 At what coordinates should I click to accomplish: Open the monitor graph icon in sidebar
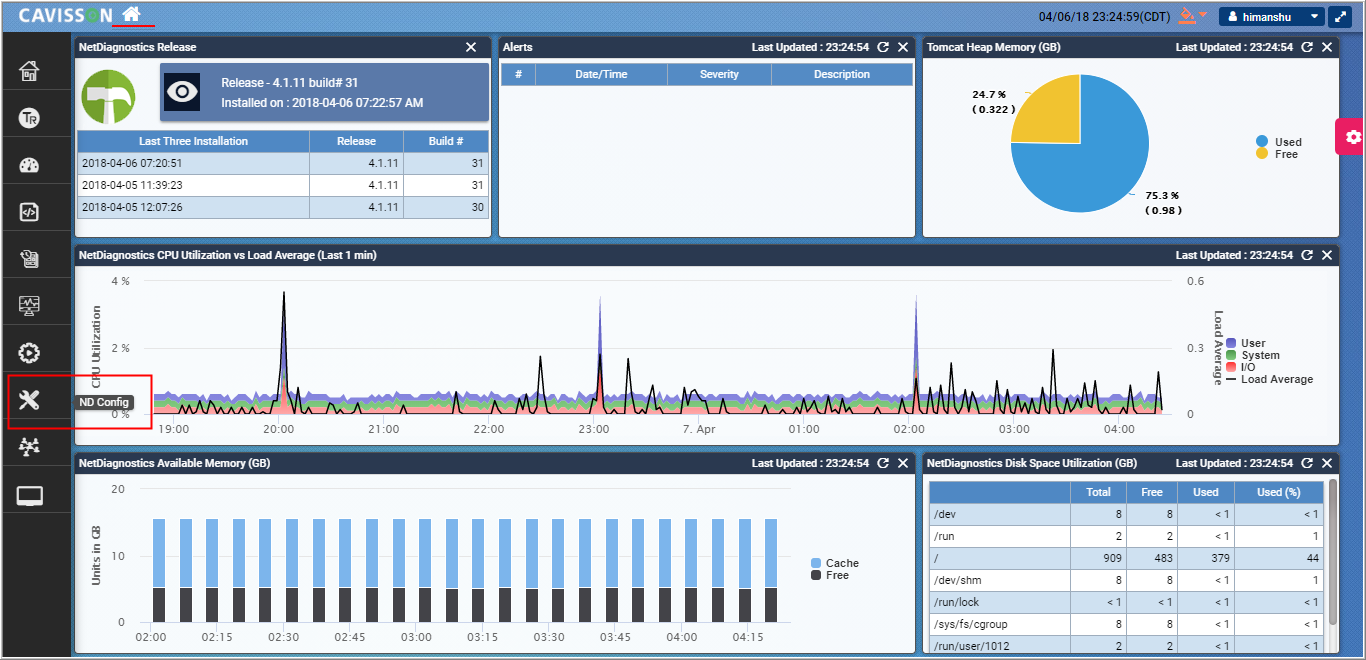pos(29,306)
